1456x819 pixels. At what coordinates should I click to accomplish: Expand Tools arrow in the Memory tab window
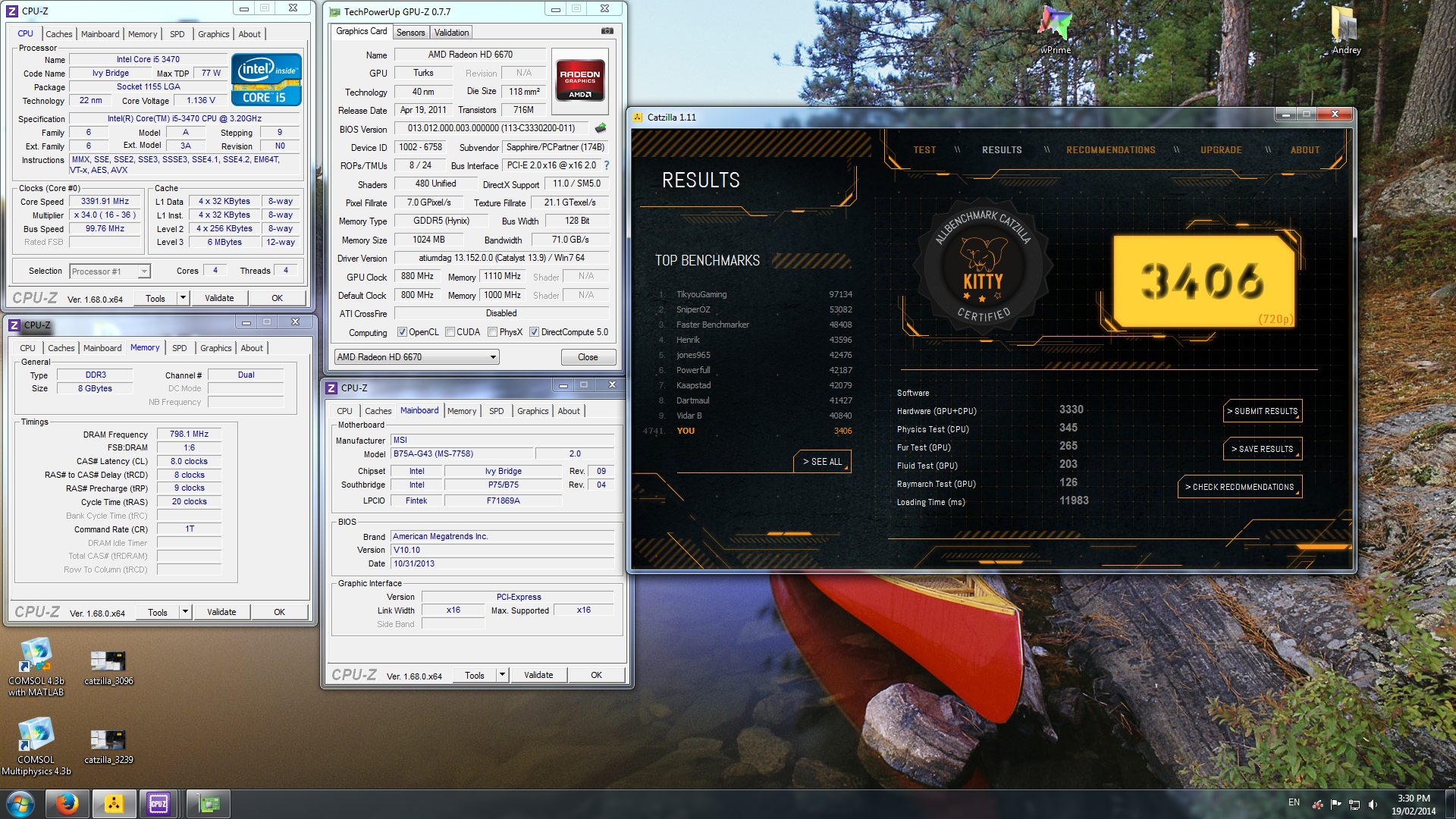click(185, 612)
